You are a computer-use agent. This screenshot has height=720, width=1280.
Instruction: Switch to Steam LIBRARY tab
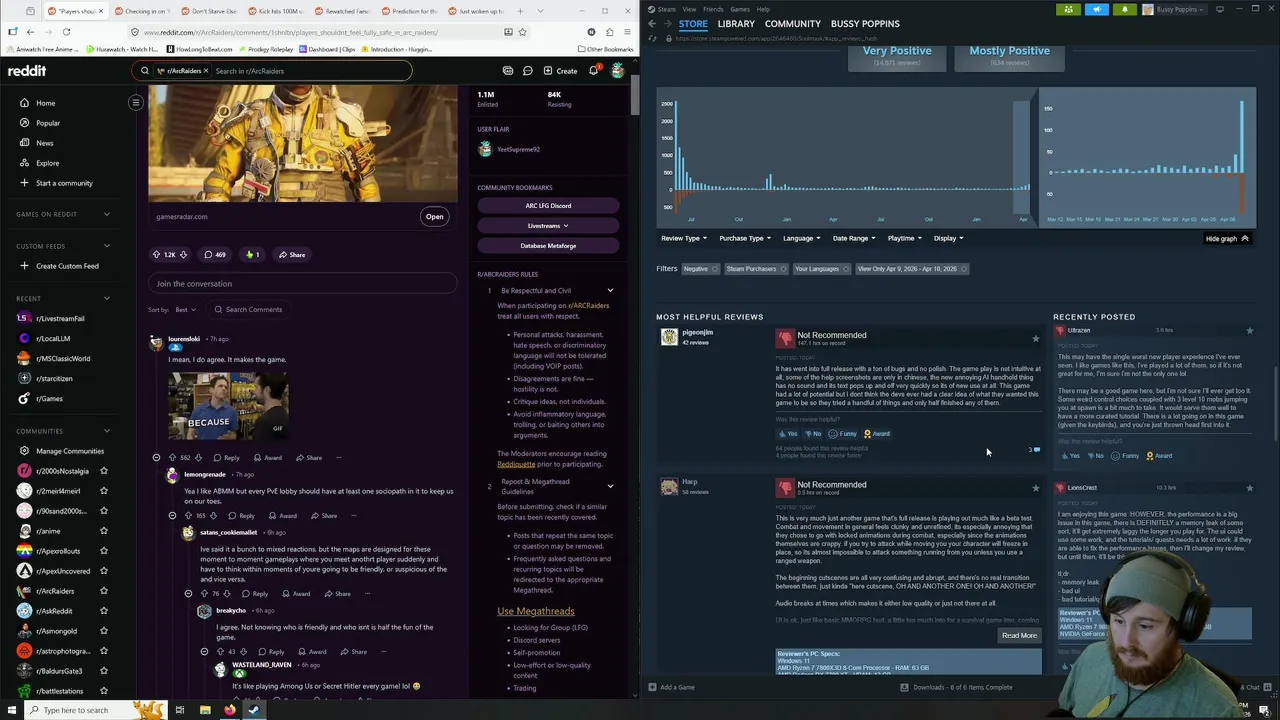click(736, 24)
